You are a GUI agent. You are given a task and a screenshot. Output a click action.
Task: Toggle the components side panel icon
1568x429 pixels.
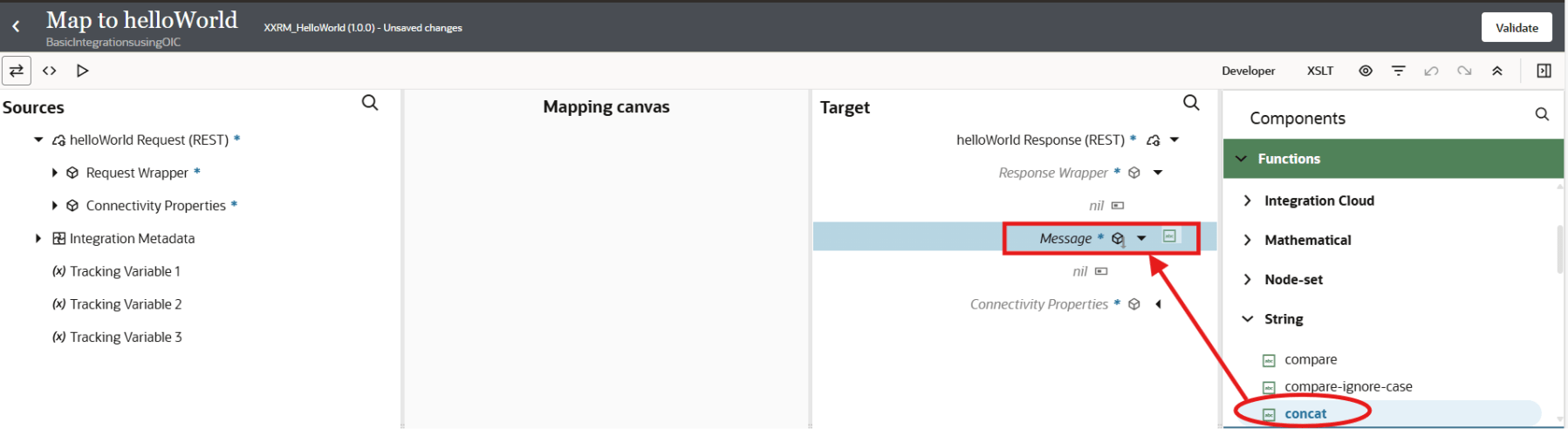click(x=1544, y=71)
